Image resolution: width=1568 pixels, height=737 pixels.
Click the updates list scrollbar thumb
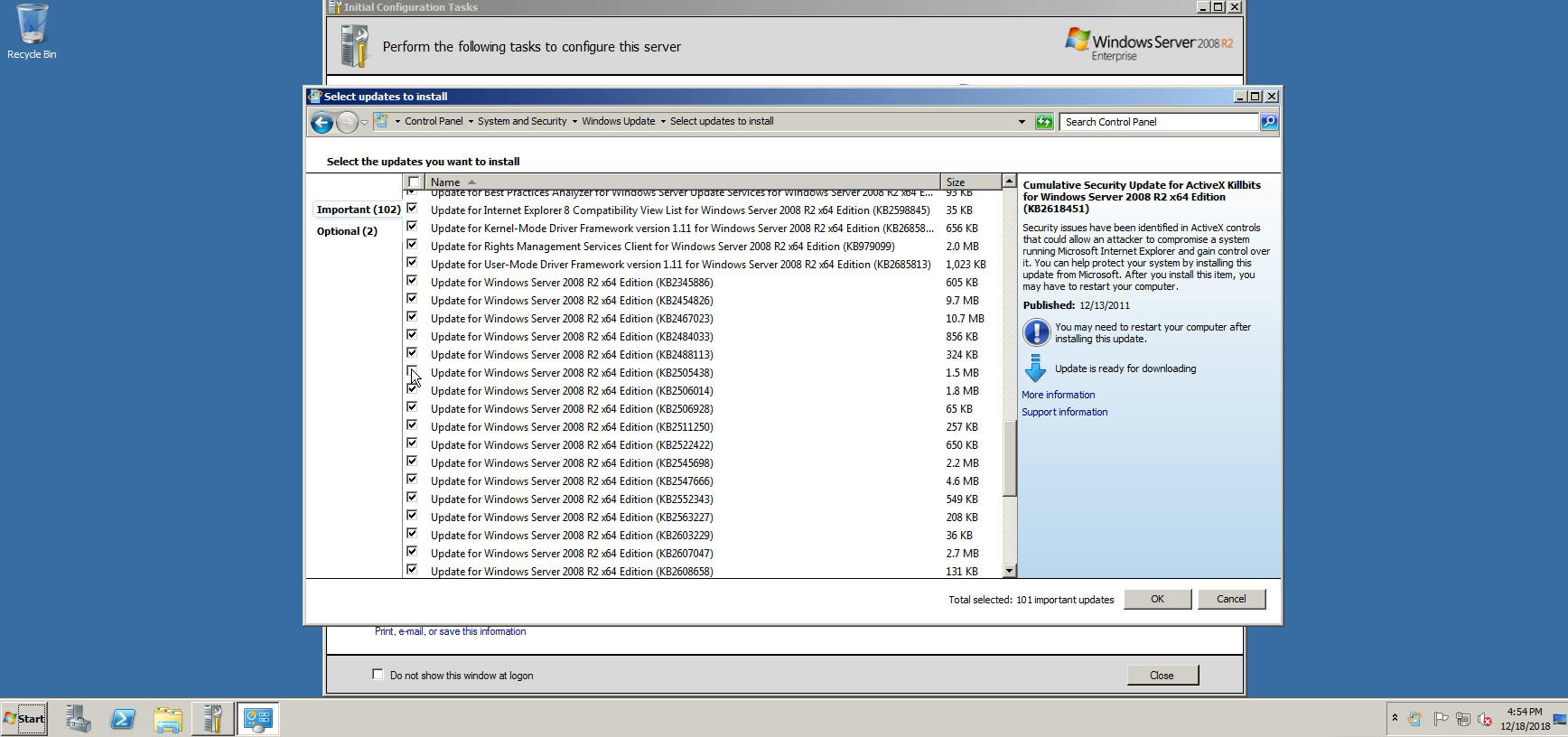[x=1009, y=458]
